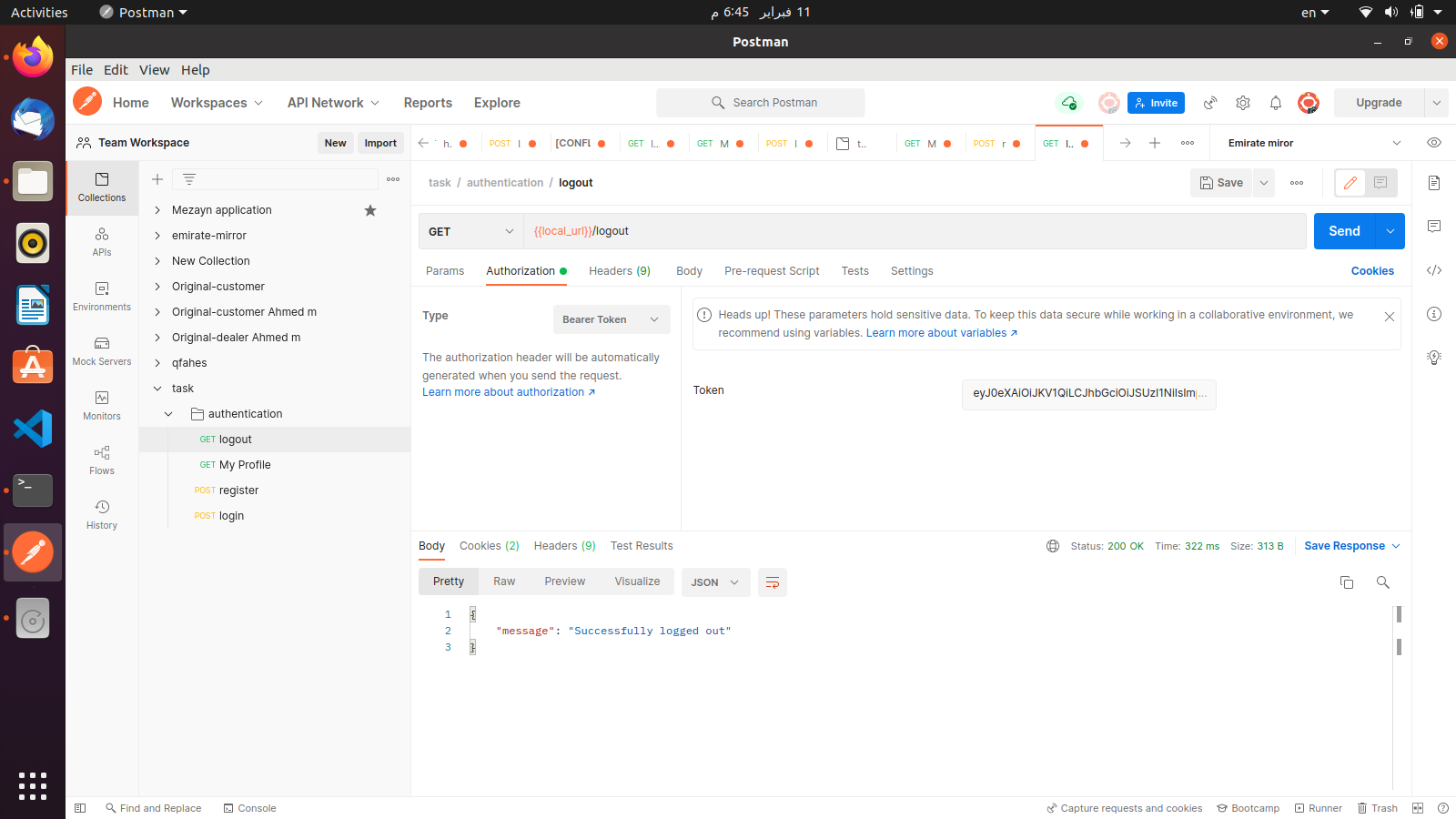Click the Token input field
1456x819 pixels.
tap(1089, 394)
